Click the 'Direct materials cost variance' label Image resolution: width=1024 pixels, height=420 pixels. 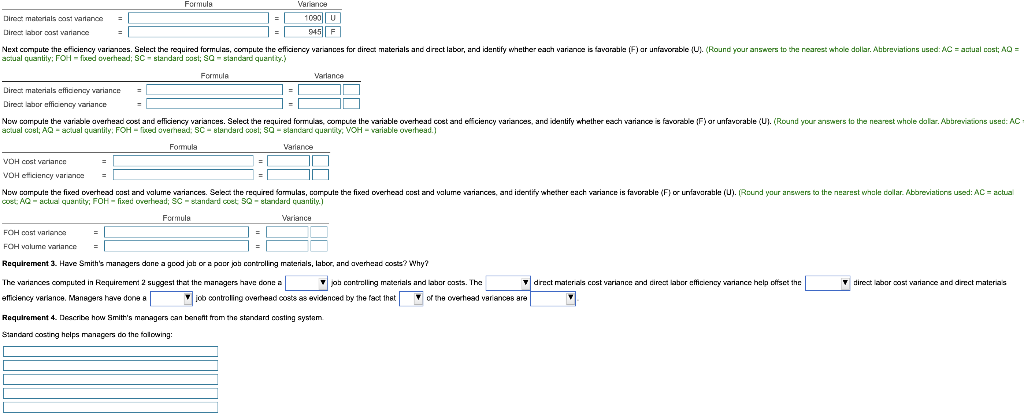[53, 18]
